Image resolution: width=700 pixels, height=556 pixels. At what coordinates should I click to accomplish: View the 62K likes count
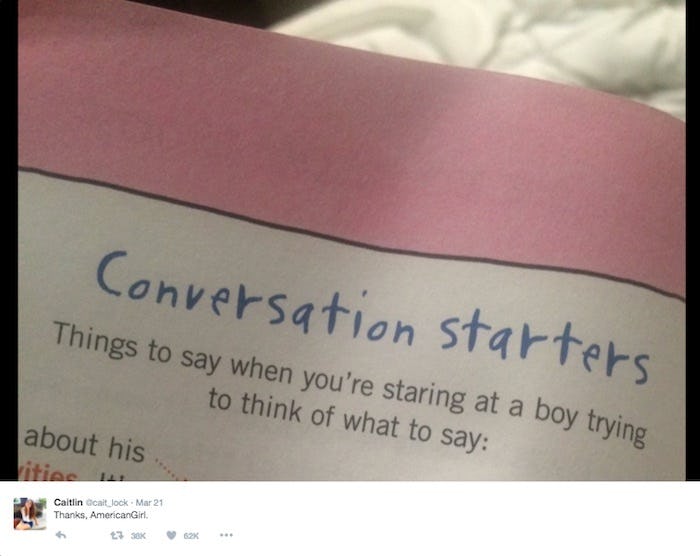pos(191,535)
